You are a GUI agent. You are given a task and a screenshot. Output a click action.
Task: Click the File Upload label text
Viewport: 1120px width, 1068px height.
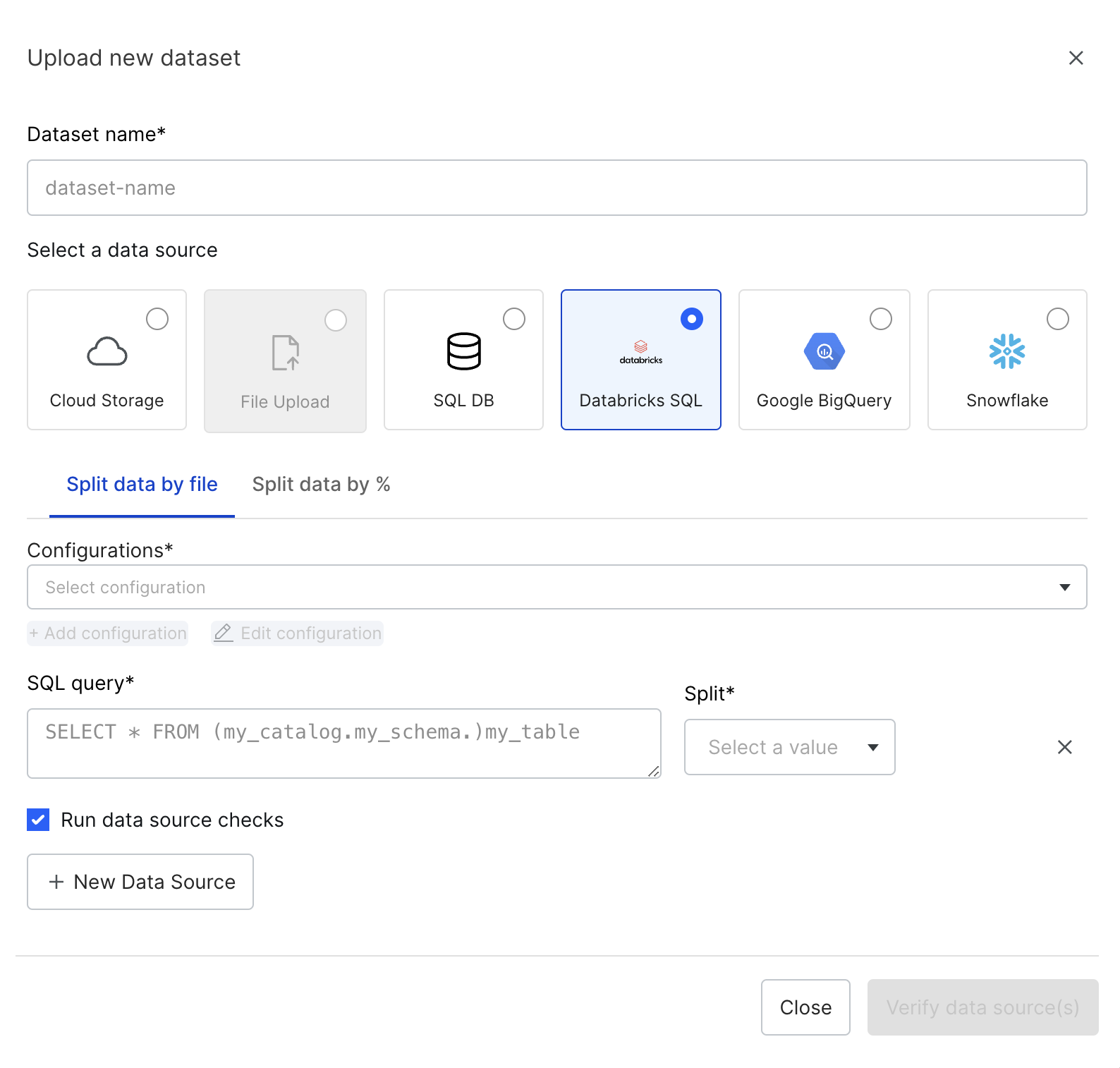286,402
